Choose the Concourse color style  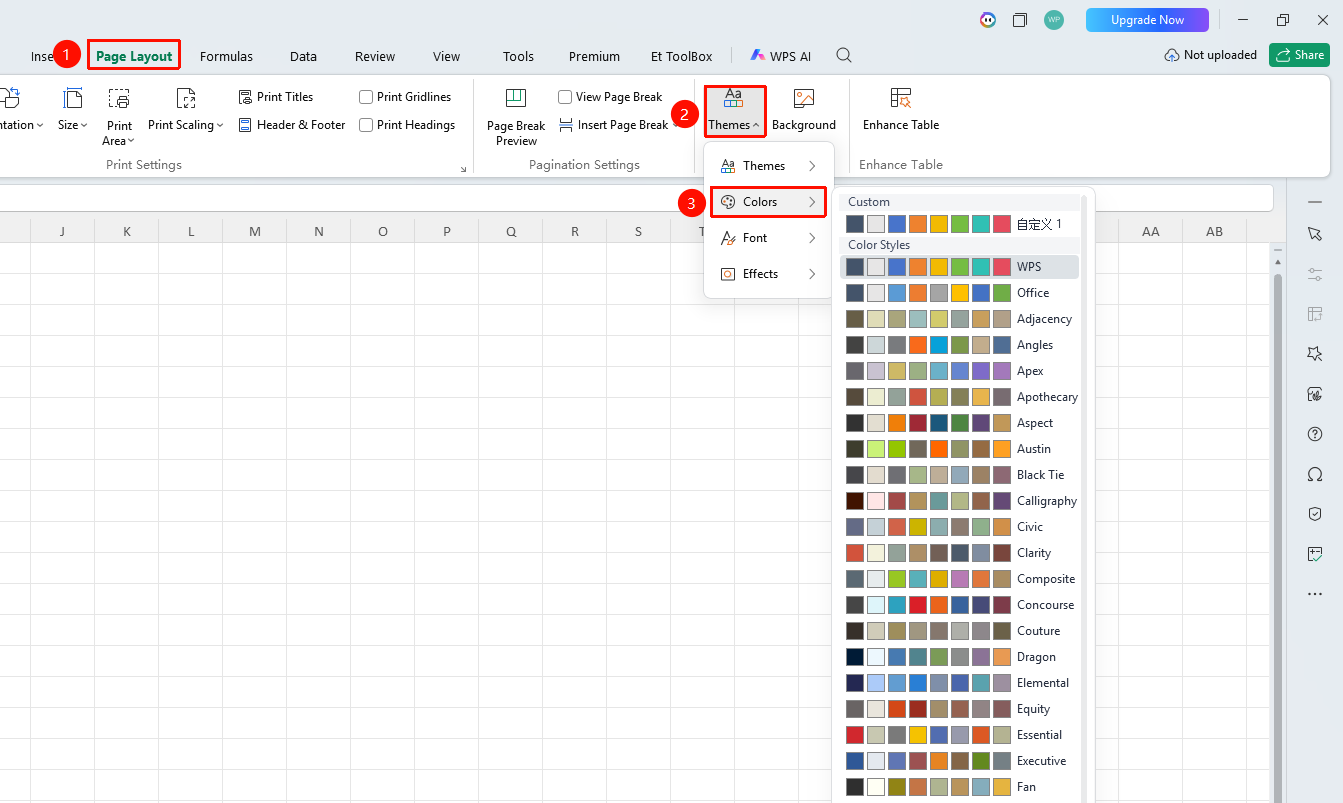pos(960,605)
